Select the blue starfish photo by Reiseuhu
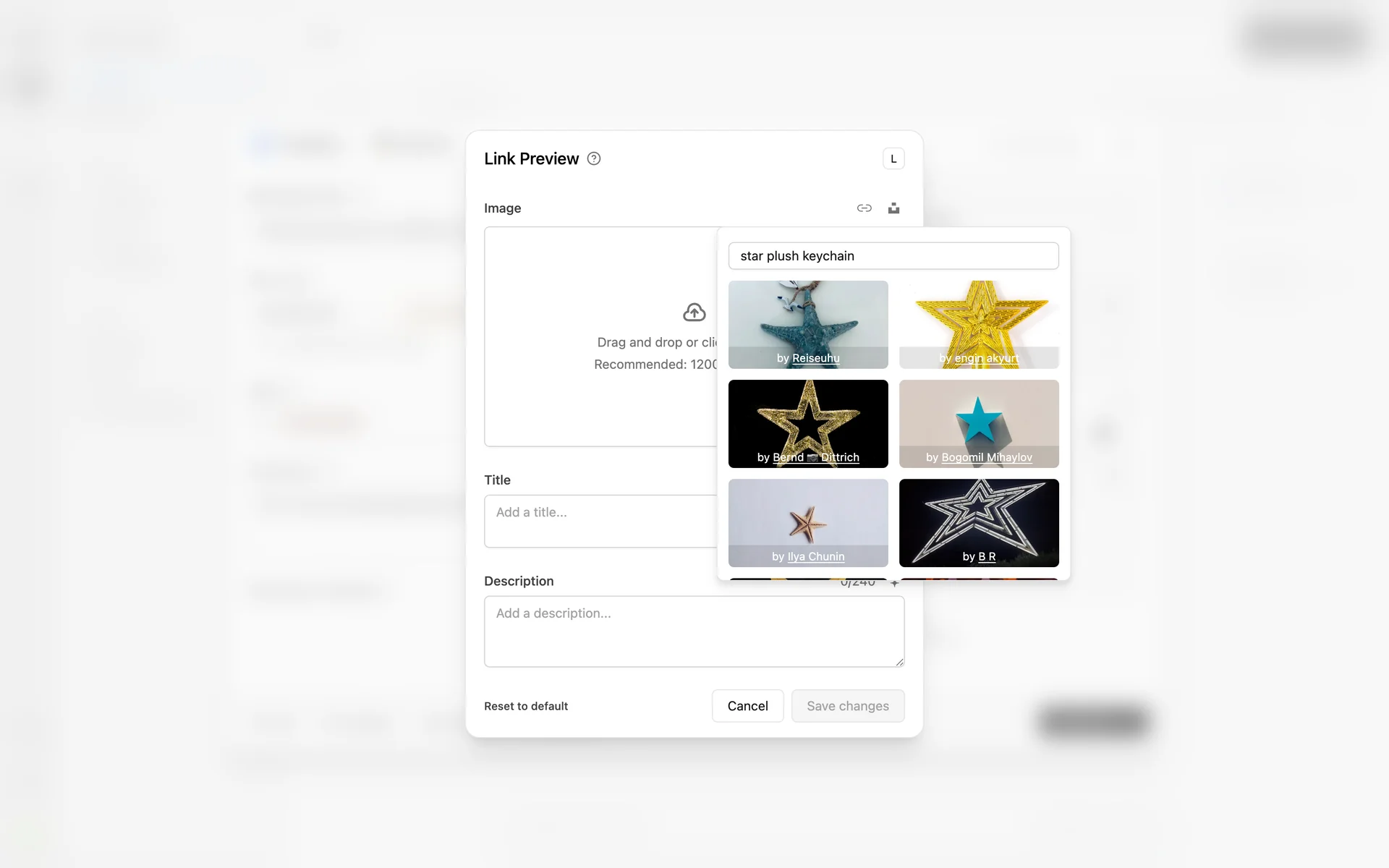Screen dimensions: 1389x868 [807, 318]
